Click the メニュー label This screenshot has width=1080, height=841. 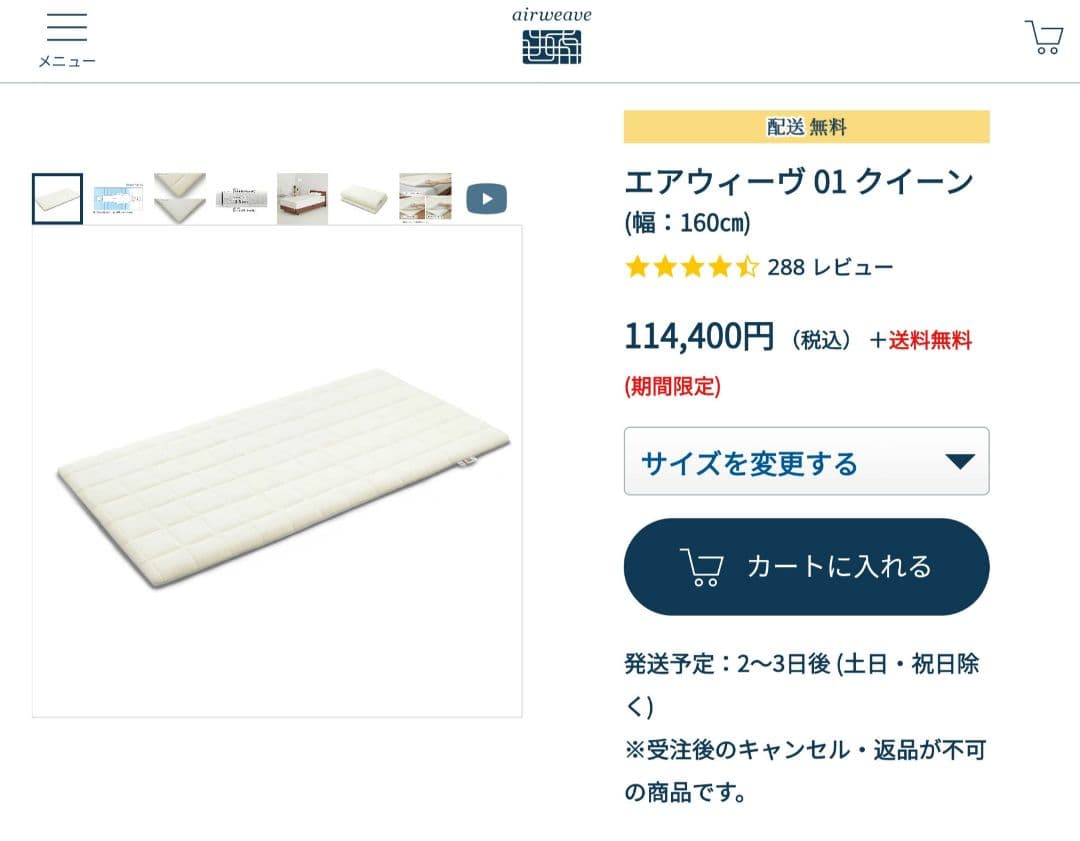67,61
